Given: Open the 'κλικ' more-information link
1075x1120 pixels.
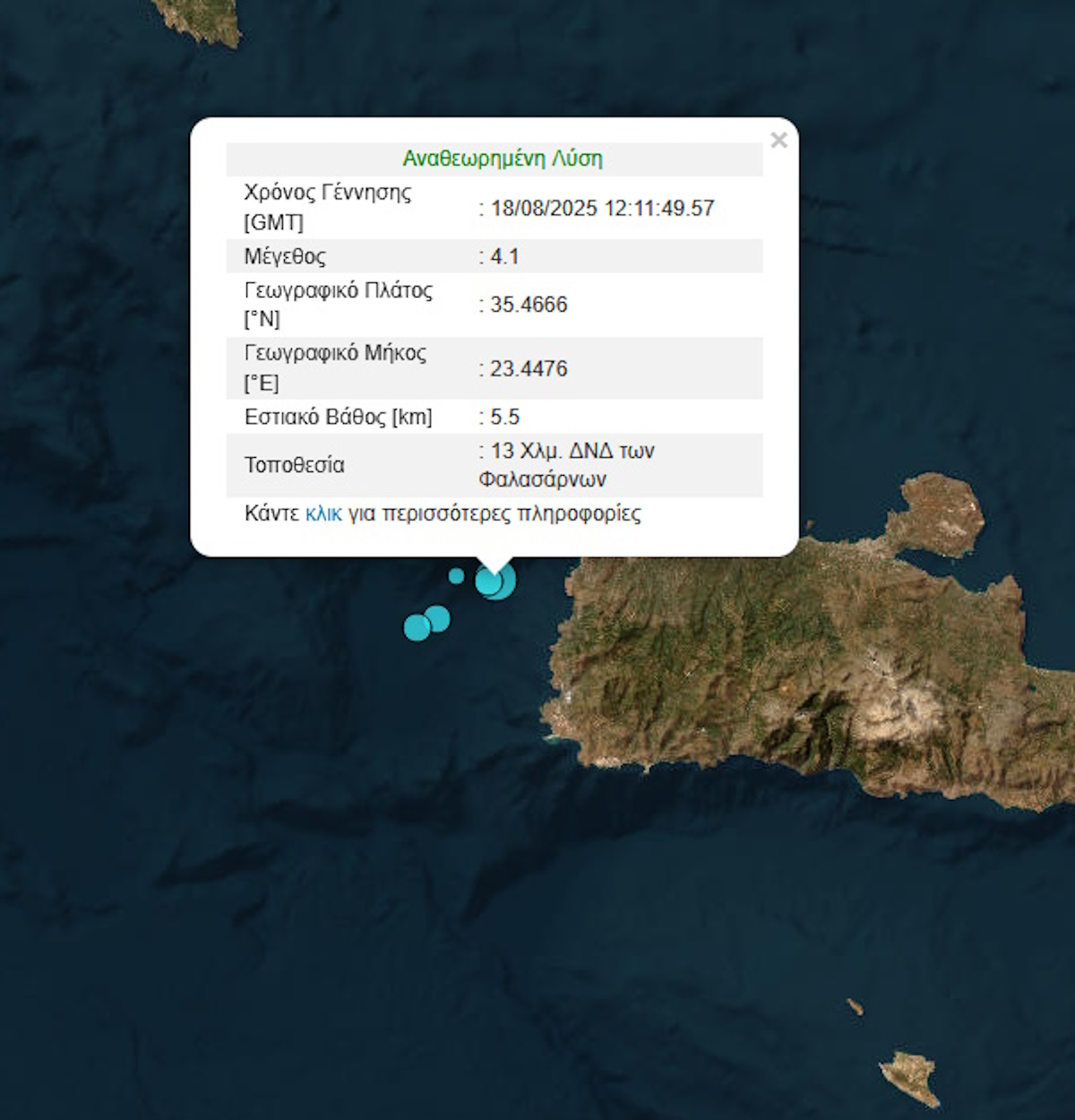Looking at the screenshot, I should tap(323, 513).
